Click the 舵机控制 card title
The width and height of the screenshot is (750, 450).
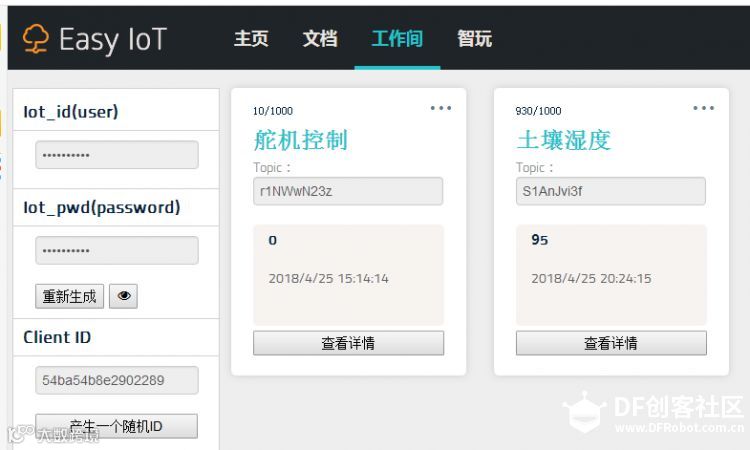click(x=300, y=140)
